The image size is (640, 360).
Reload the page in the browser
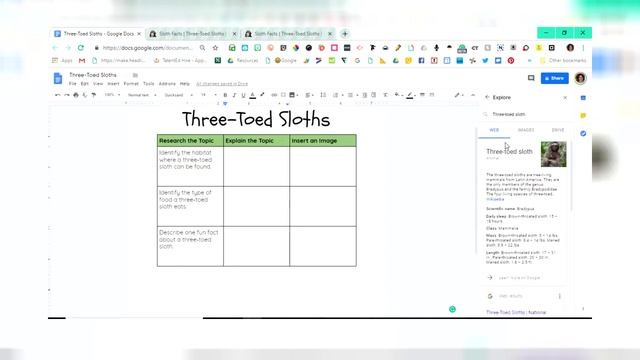[81, 48]
